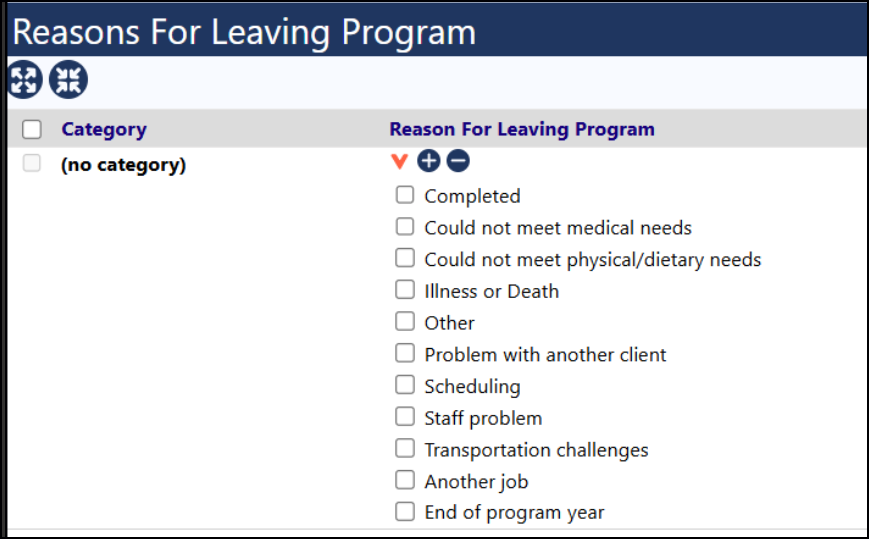Tick Could not meet medical needs
This screenshot has height=539, width=869.
pyautogui.click(x=405, y=226)
